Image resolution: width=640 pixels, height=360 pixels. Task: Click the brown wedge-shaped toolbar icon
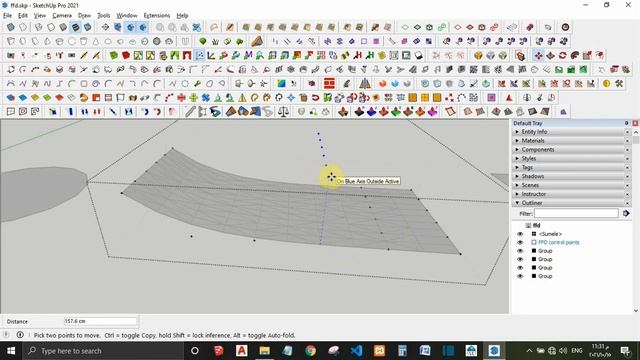coord(257,41)
